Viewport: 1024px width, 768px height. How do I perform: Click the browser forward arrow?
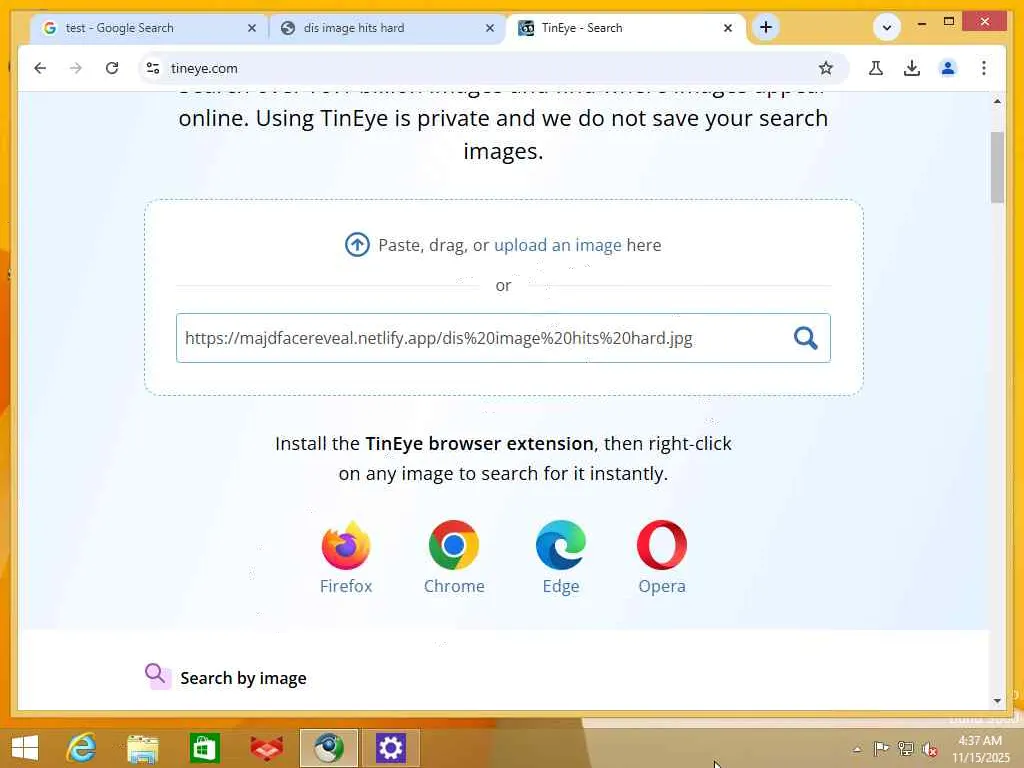(76, 68)
